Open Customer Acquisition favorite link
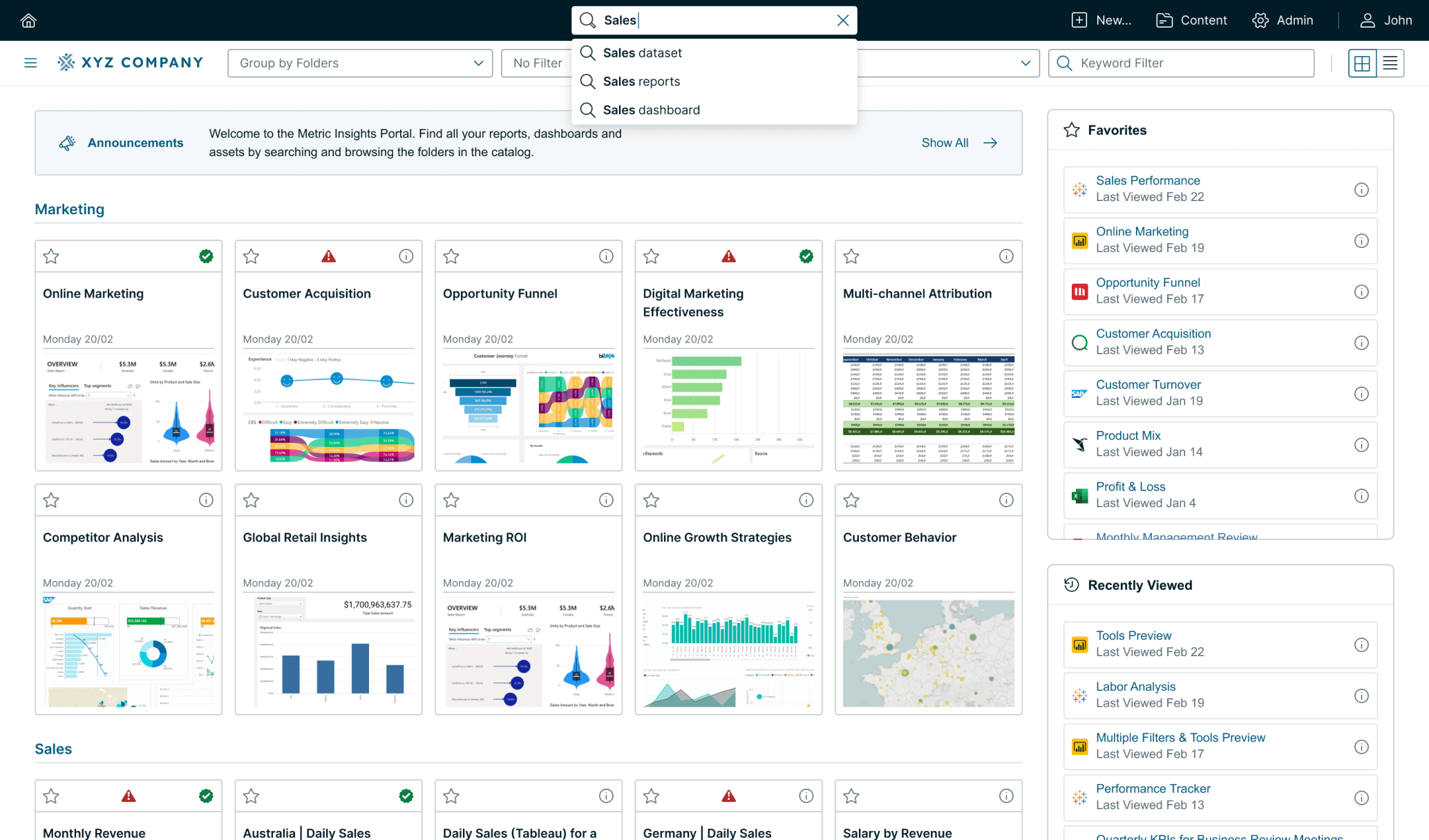Image resolution: width=1429 pixels, height=840 pixels. click(1153, 334)
